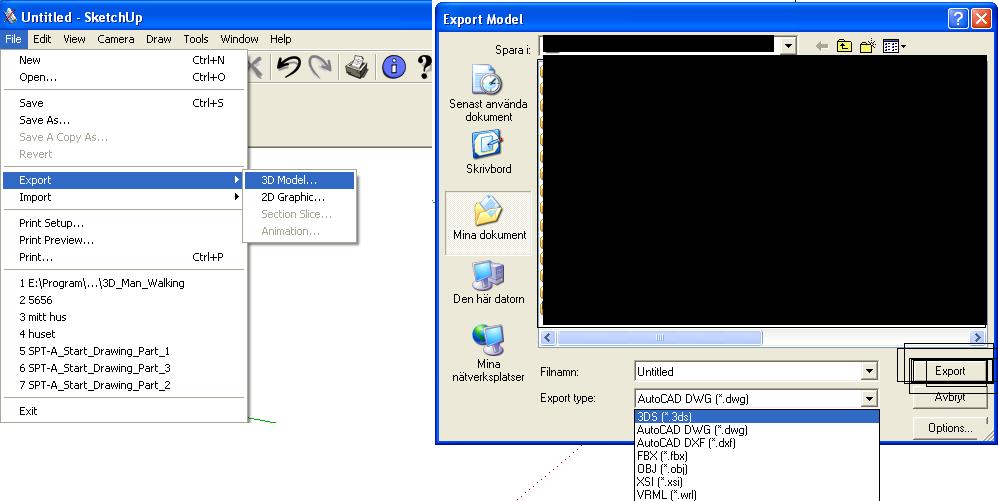Open the view menu icon in dialog
Image resolution: width=998 pixels, height=501 pixels.
click(x=894, y=46)
